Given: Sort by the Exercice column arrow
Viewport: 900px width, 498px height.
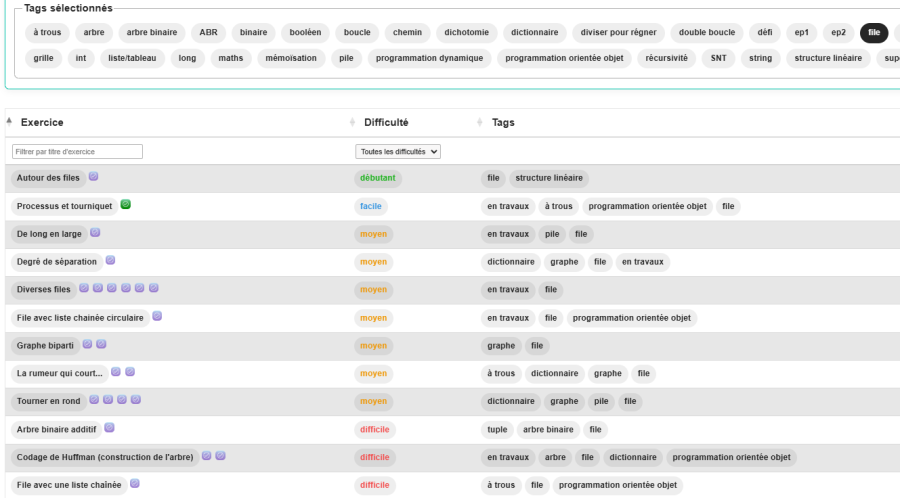Looking at the screenshot, I should (9, 122).
